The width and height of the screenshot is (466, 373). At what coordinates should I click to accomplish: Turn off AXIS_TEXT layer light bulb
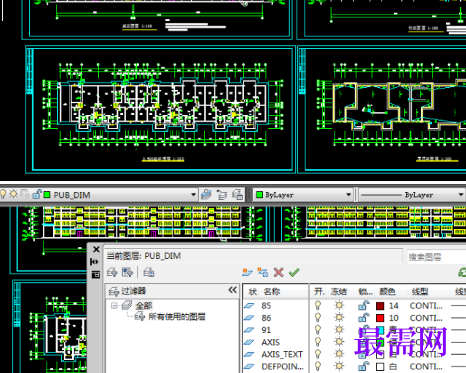[318, 354]
